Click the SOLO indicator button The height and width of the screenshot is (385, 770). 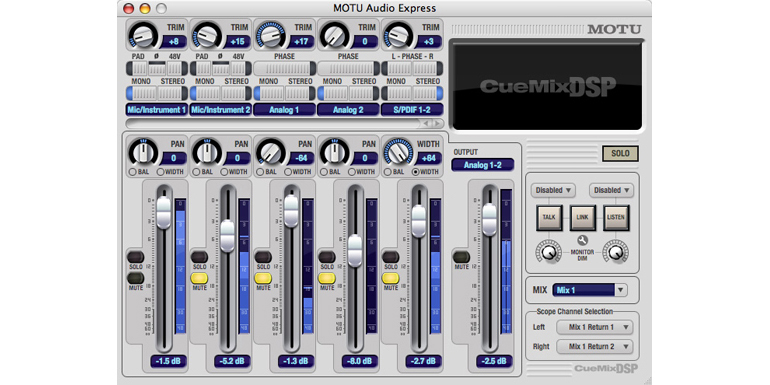point(620,153)
